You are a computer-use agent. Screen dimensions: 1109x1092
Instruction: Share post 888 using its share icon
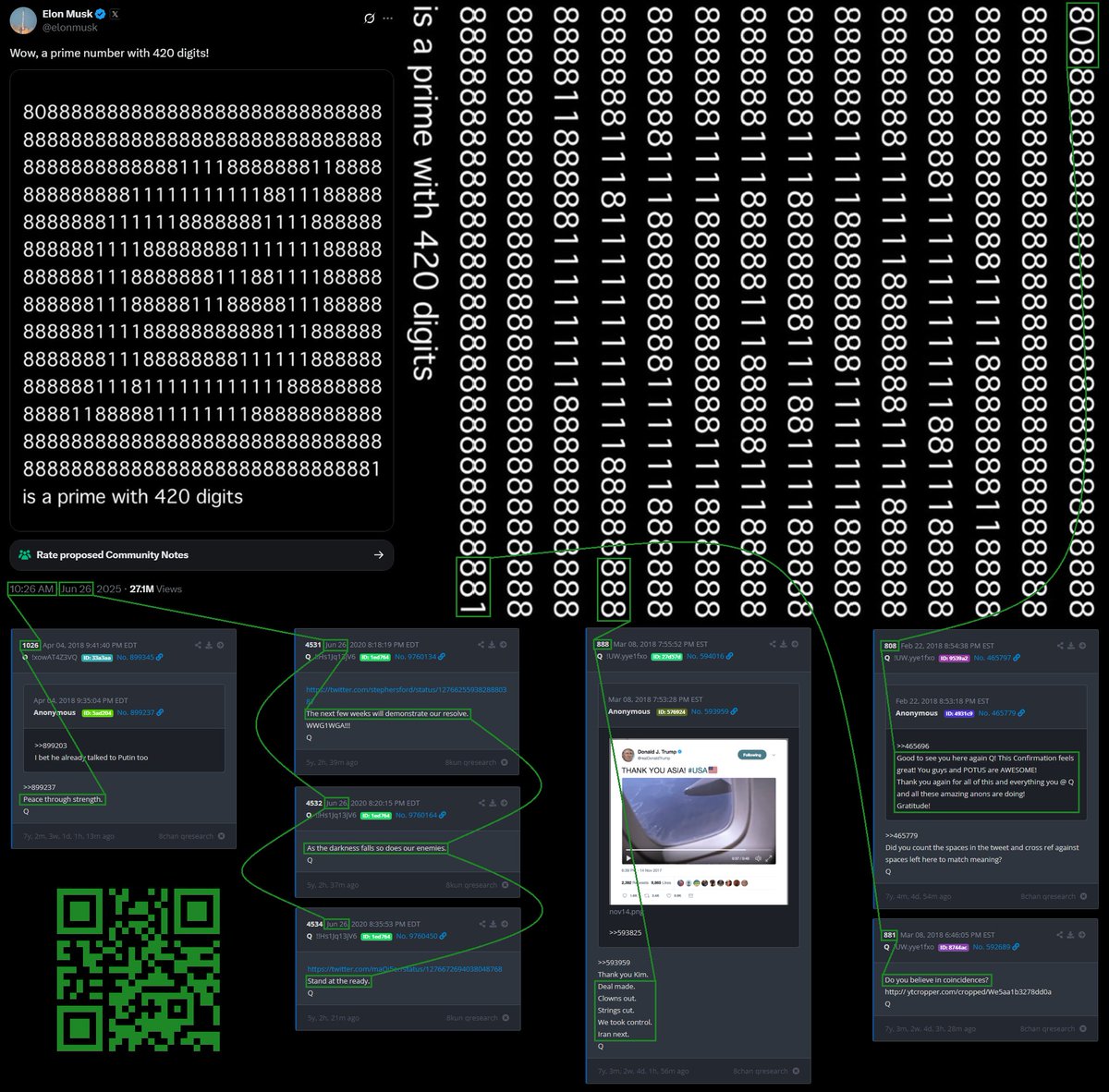774,644
